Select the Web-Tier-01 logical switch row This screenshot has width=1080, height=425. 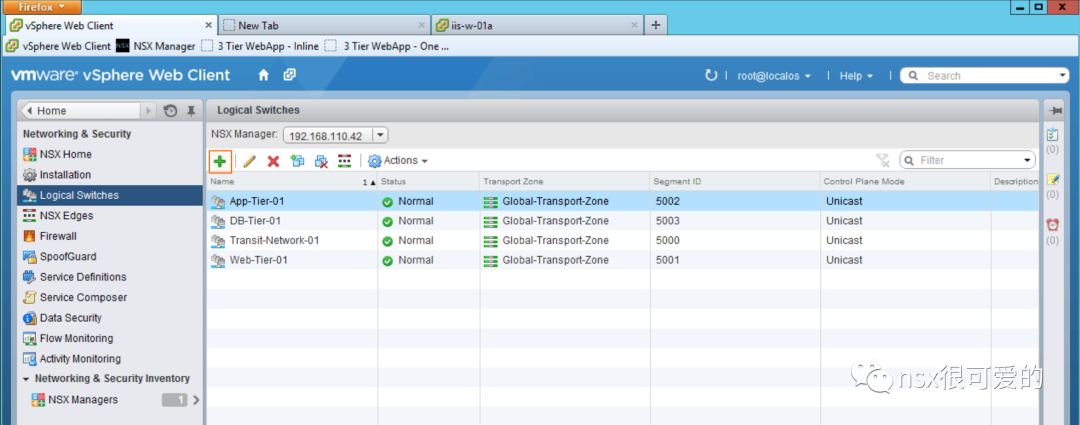(622, 260)
